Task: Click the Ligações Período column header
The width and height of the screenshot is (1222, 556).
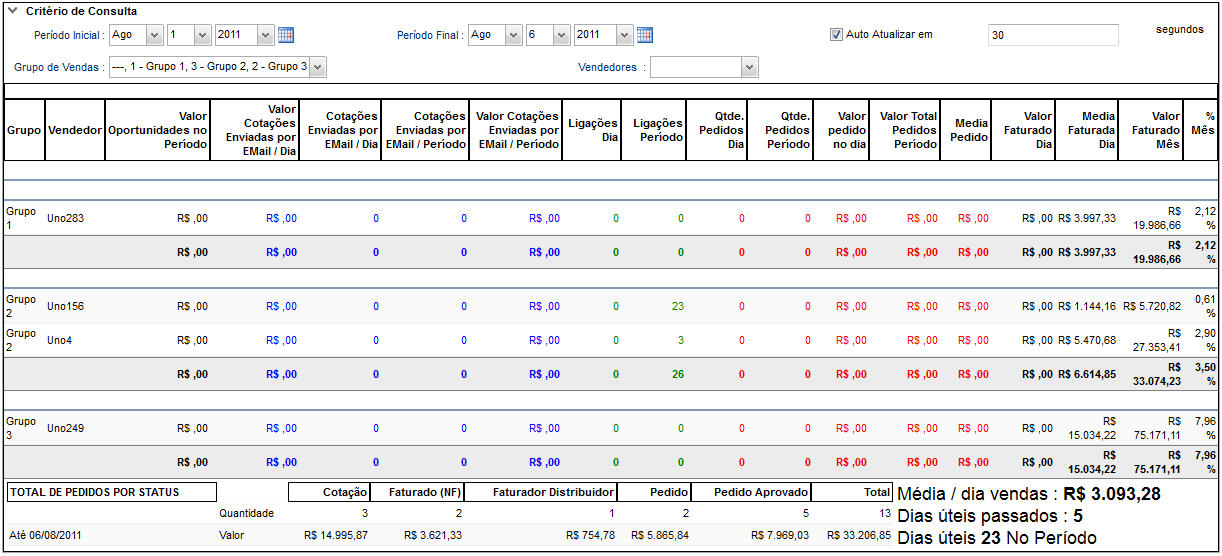Action: (x=657, y=130)
